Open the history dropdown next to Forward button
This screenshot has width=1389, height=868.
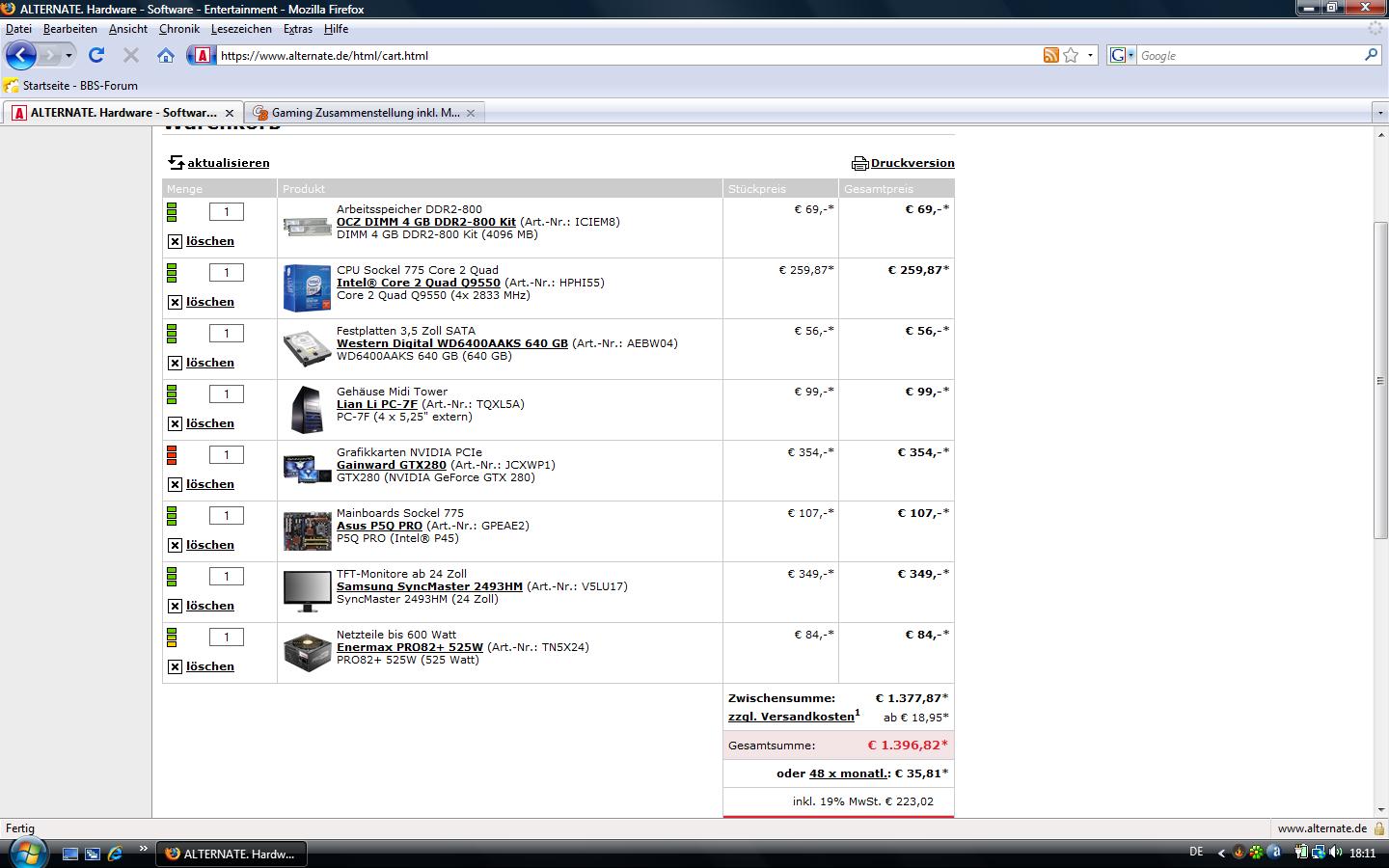coord(68,55)
